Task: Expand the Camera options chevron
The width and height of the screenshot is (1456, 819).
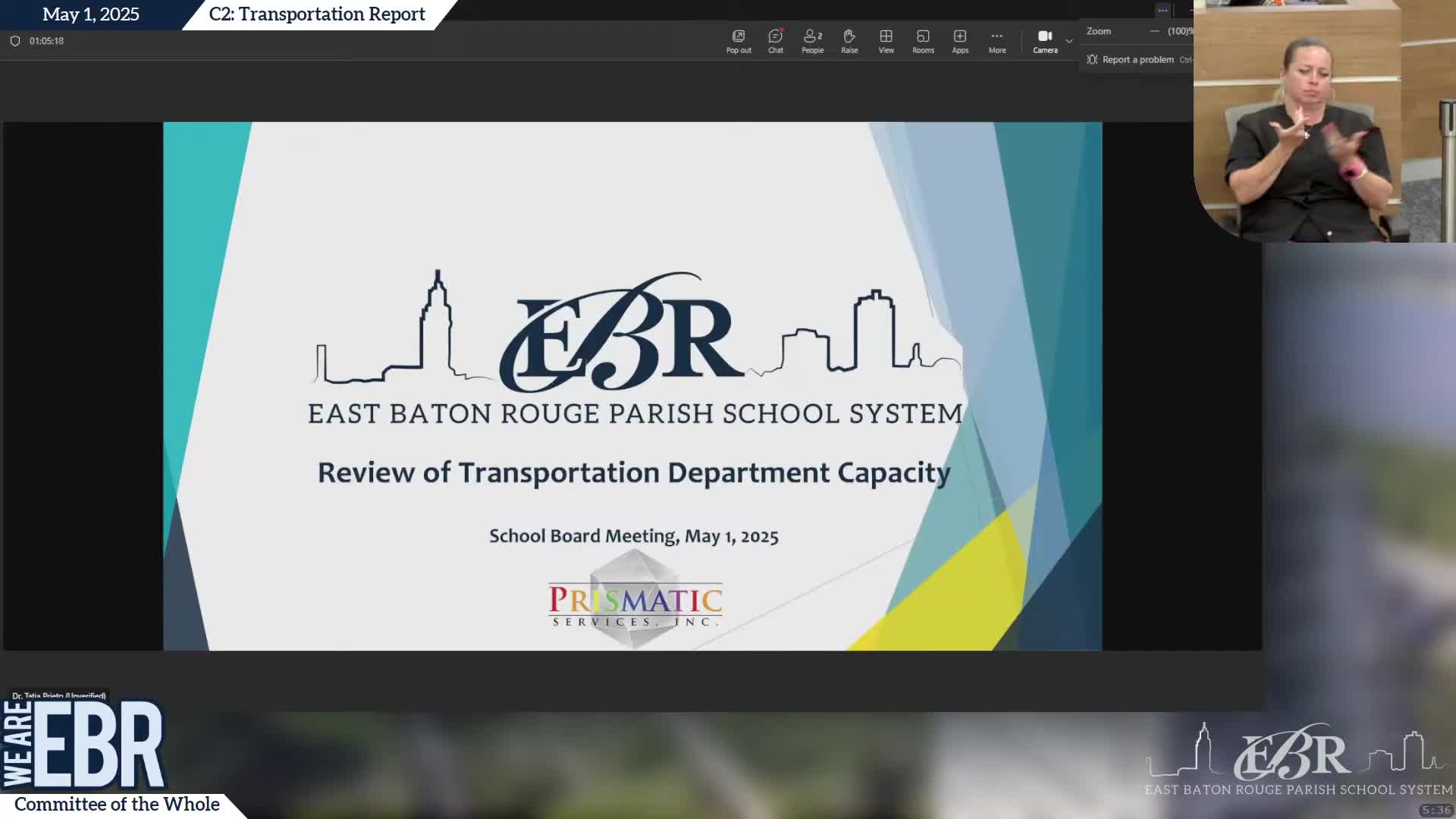Action: (1069, 41)
